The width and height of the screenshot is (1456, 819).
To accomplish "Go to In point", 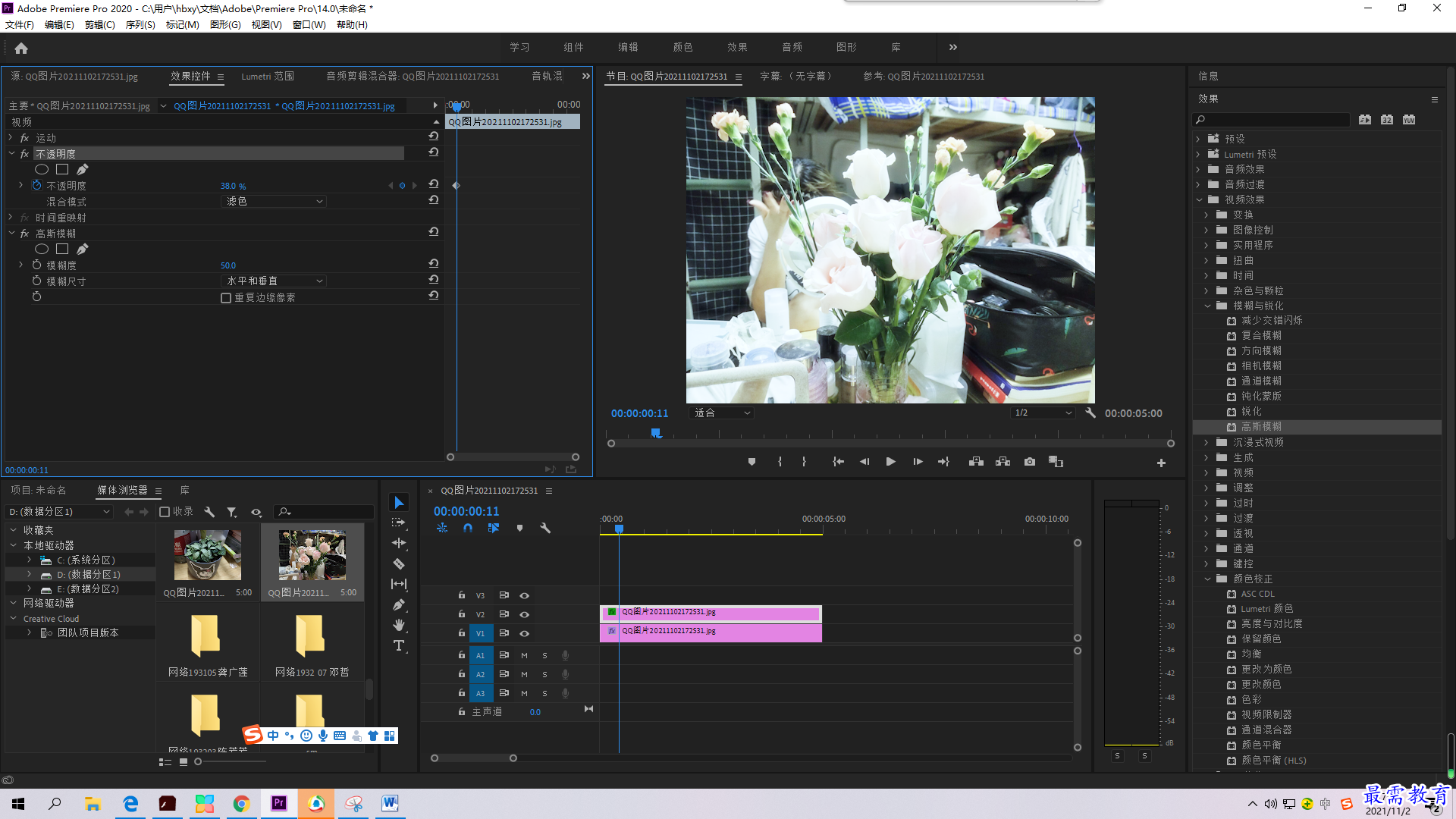I will tap(838, 462).
